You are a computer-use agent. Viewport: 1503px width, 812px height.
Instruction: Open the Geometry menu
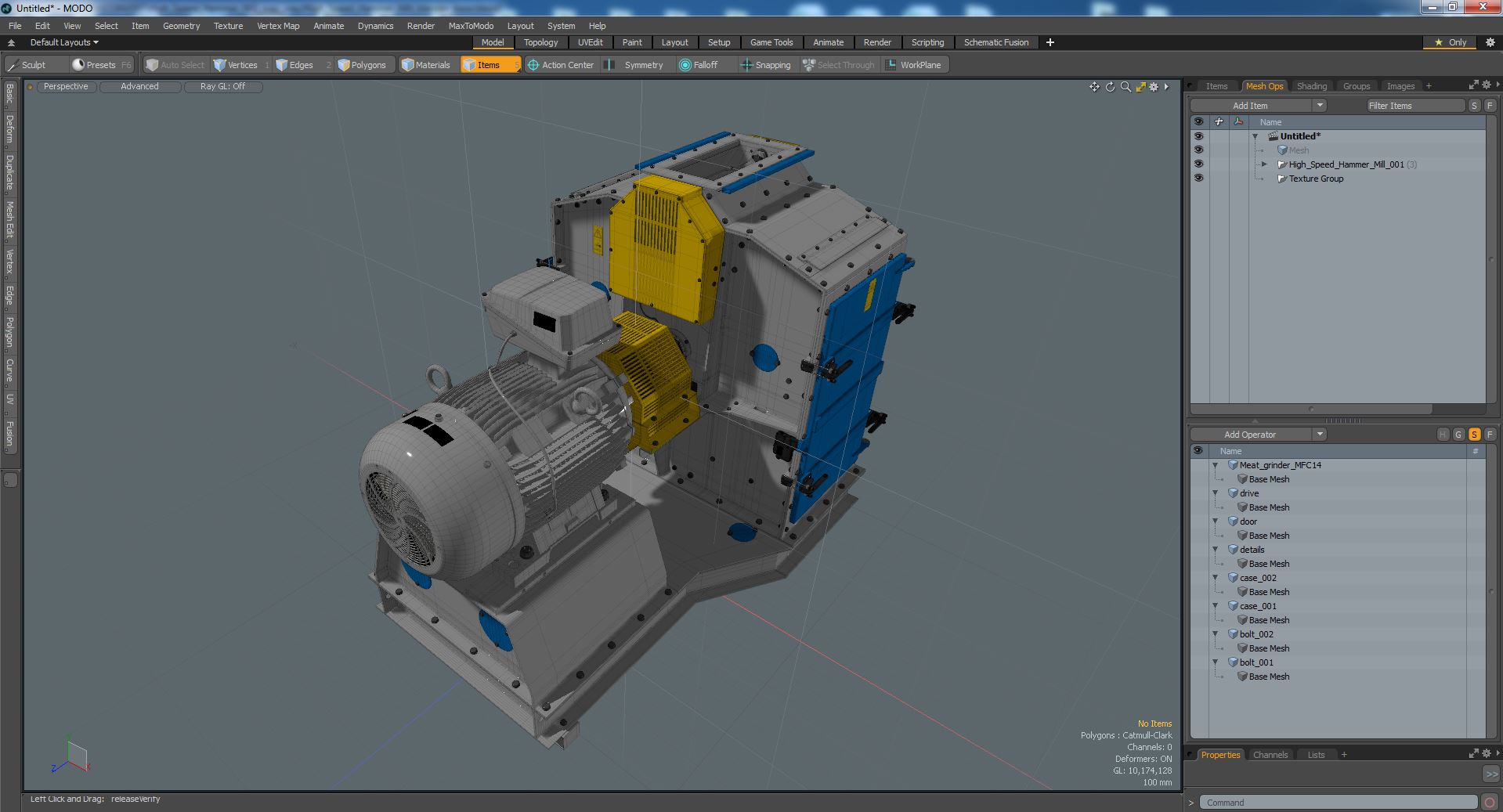(x=181, y=26)
